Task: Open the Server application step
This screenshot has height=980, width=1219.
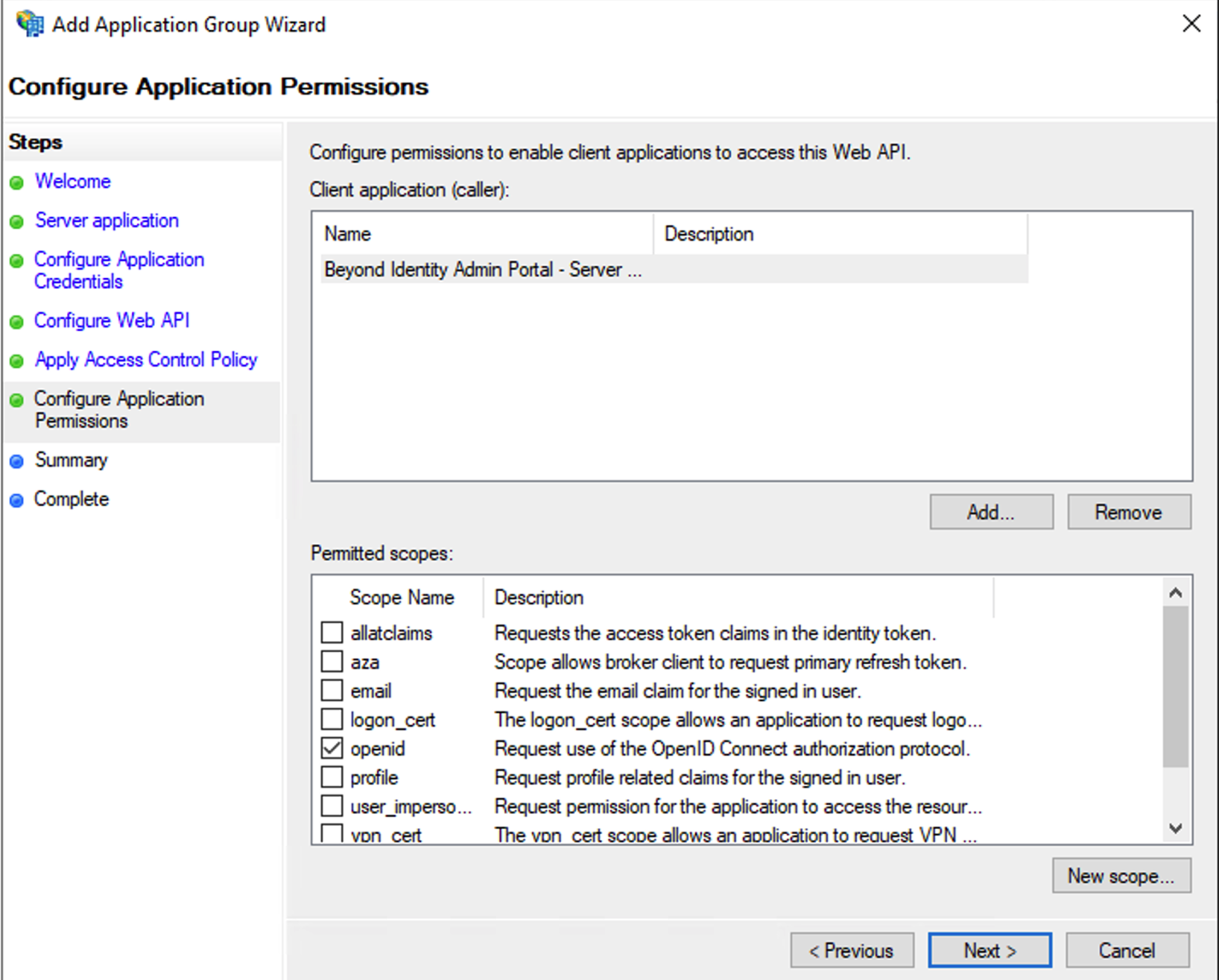Action: coord(107,221)
